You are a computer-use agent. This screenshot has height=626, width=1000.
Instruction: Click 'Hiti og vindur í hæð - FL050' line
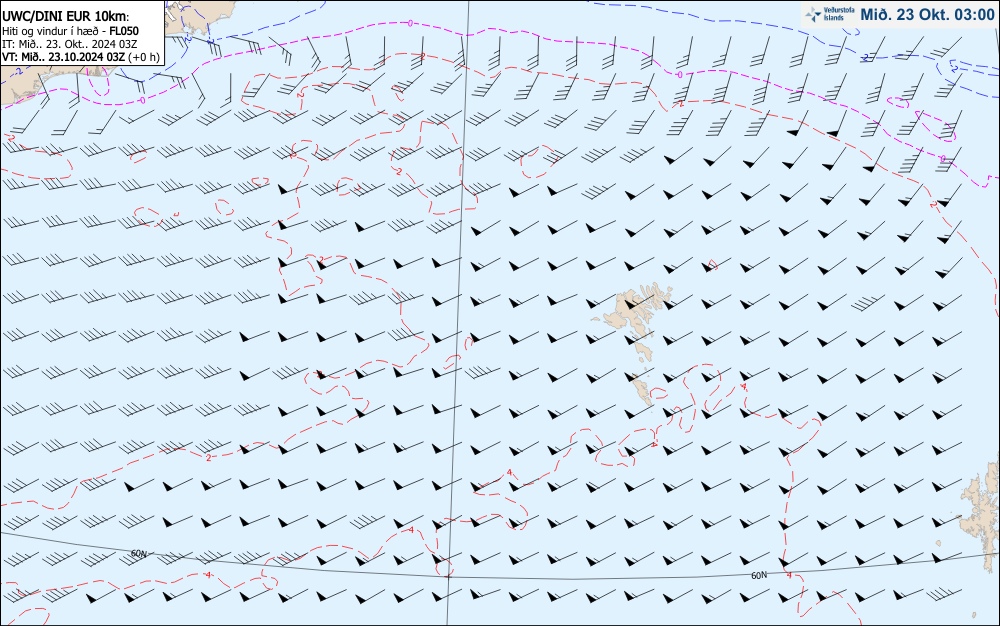(70, 31)
